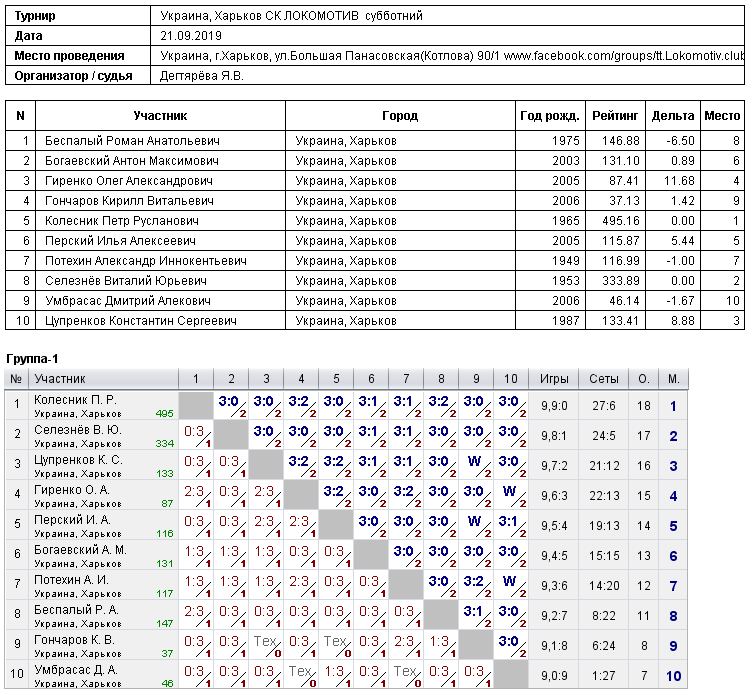Click the Место column header

click(722, 116)
